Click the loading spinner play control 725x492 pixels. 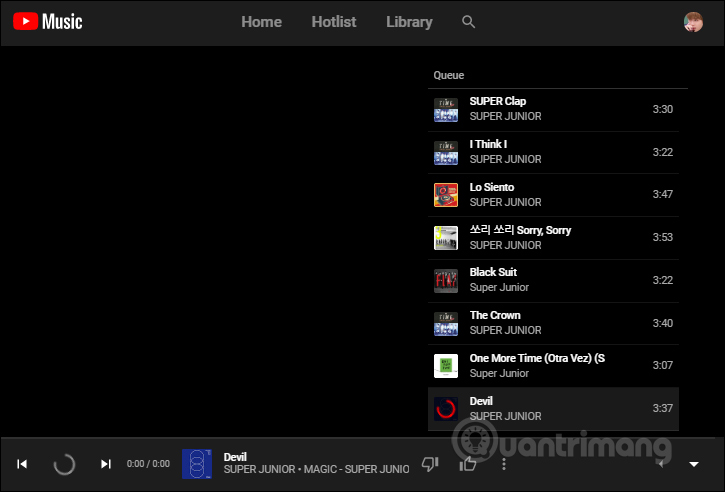pyautogui.click(x=64, y=464)
